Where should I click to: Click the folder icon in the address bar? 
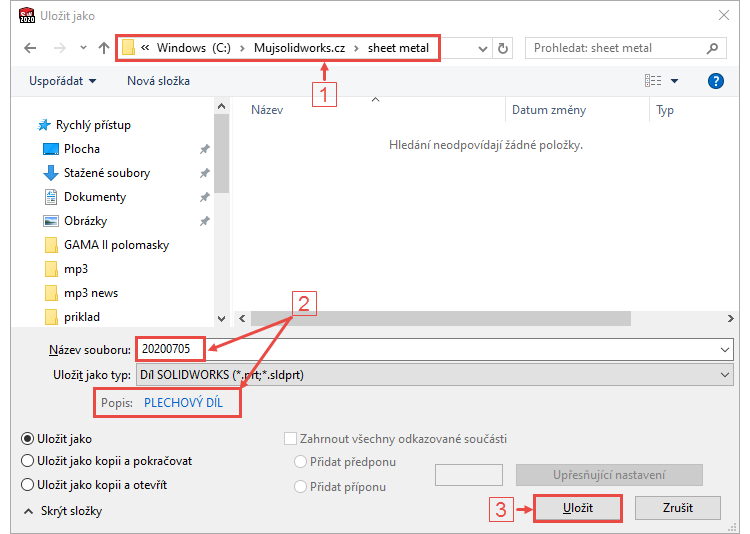tap(128, 47)
